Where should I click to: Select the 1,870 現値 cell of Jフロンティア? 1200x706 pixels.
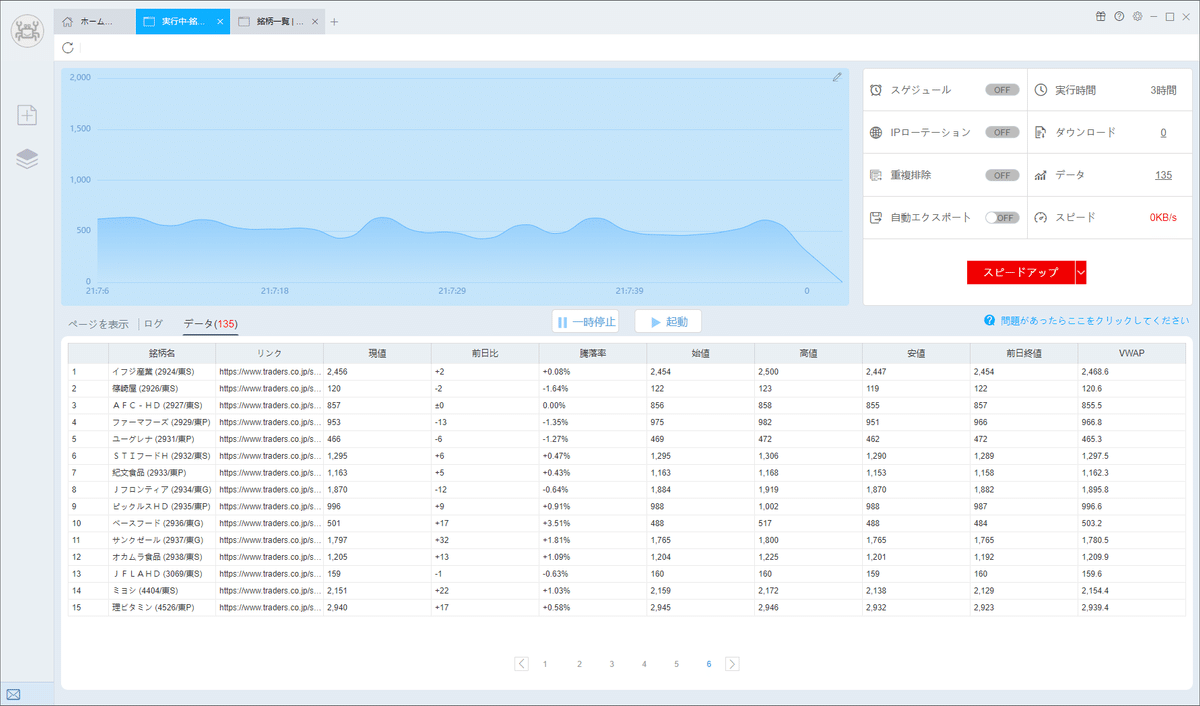pyautogui.click(x=377, y=489)
